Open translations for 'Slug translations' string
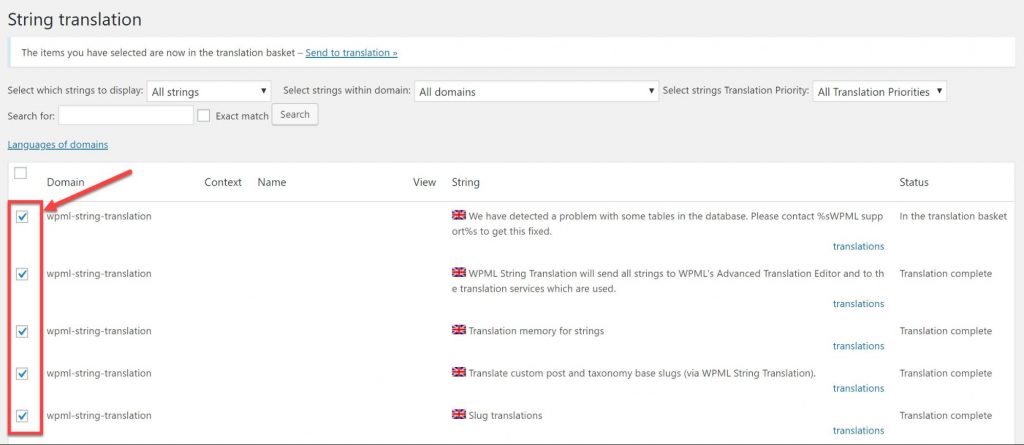1024x445 pixels. click(x=858, y=431)
